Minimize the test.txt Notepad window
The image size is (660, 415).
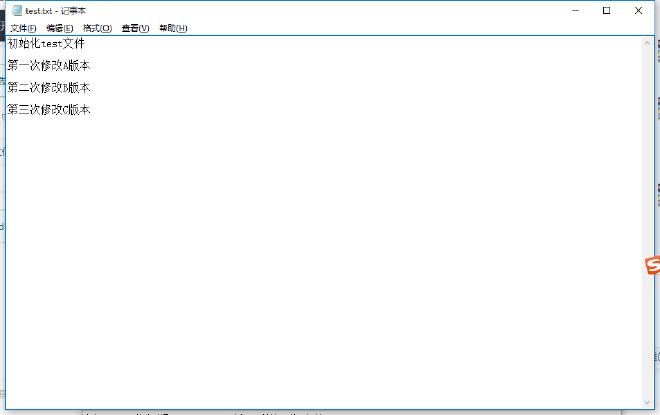pos(576,10)
